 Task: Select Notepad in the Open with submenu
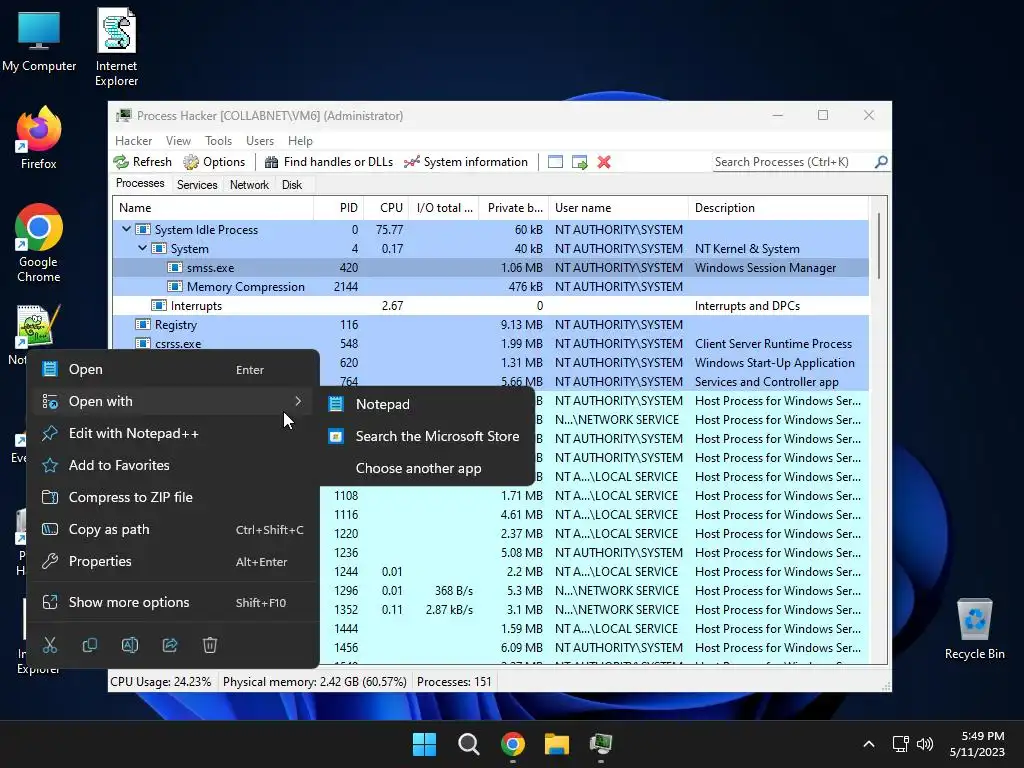point(427,404)
